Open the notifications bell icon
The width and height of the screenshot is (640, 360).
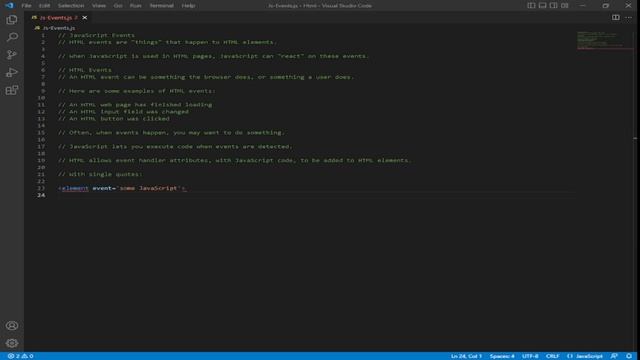(x=629, y=356)
